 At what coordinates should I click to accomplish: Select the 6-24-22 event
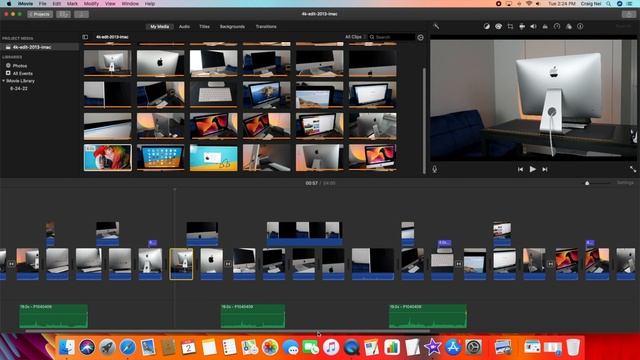[x=19, y=89]
